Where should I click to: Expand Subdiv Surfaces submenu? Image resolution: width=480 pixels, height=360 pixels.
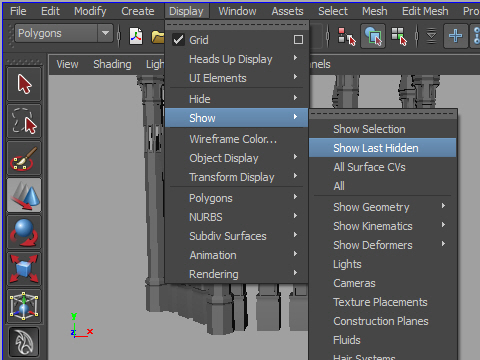click(x=236, y=236)
